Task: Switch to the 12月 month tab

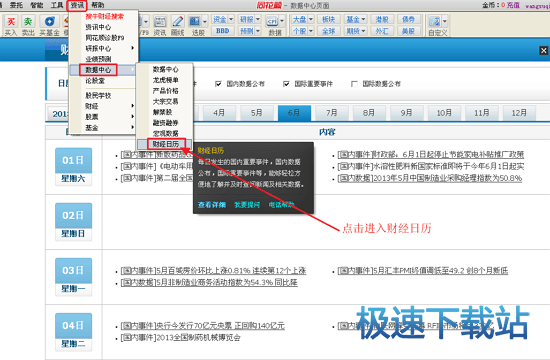Action: click(x=519, y=113)
